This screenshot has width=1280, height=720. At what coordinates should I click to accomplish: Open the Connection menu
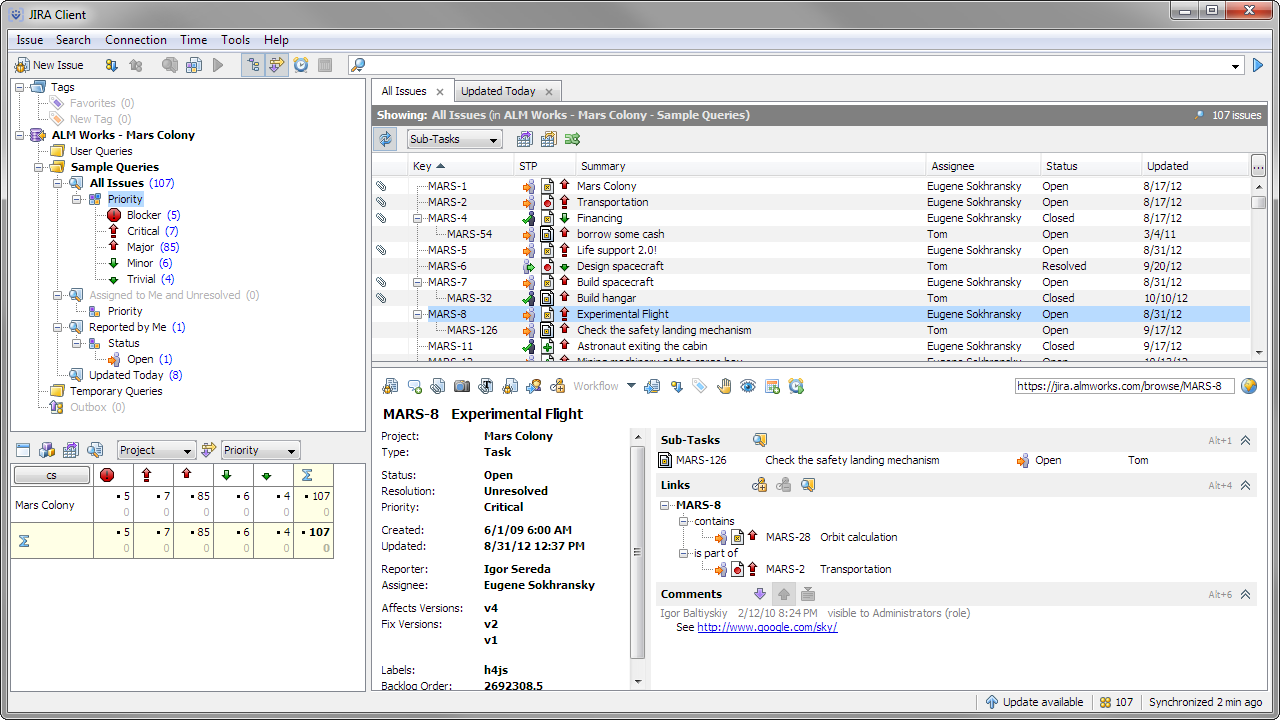pos(136,40)
